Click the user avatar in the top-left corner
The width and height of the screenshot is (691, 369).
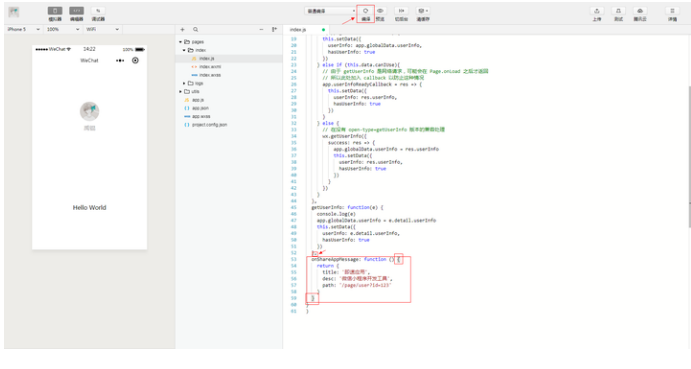14,12
